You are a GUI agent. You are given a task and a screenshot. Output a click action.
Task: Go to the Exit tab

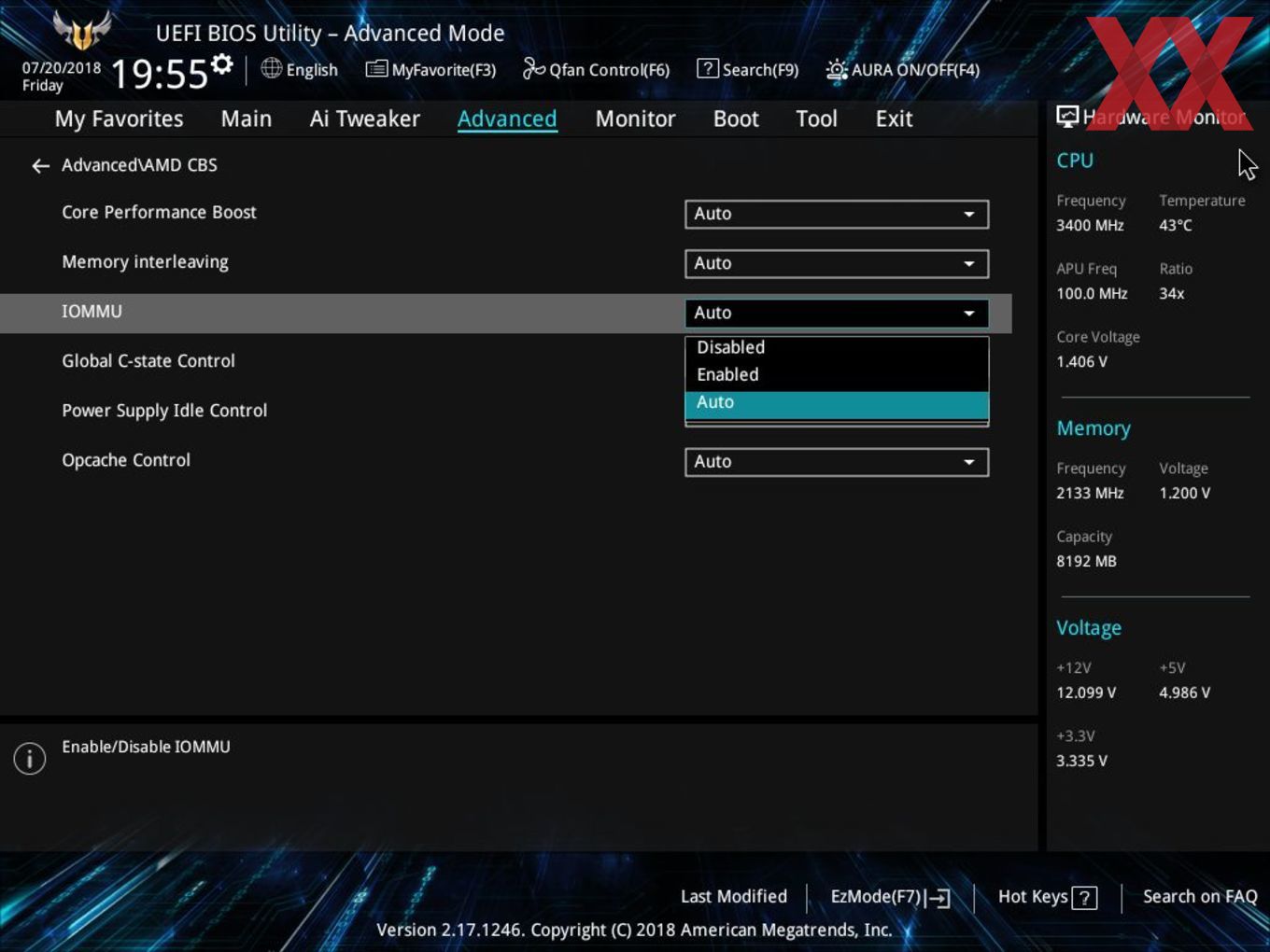894,119
